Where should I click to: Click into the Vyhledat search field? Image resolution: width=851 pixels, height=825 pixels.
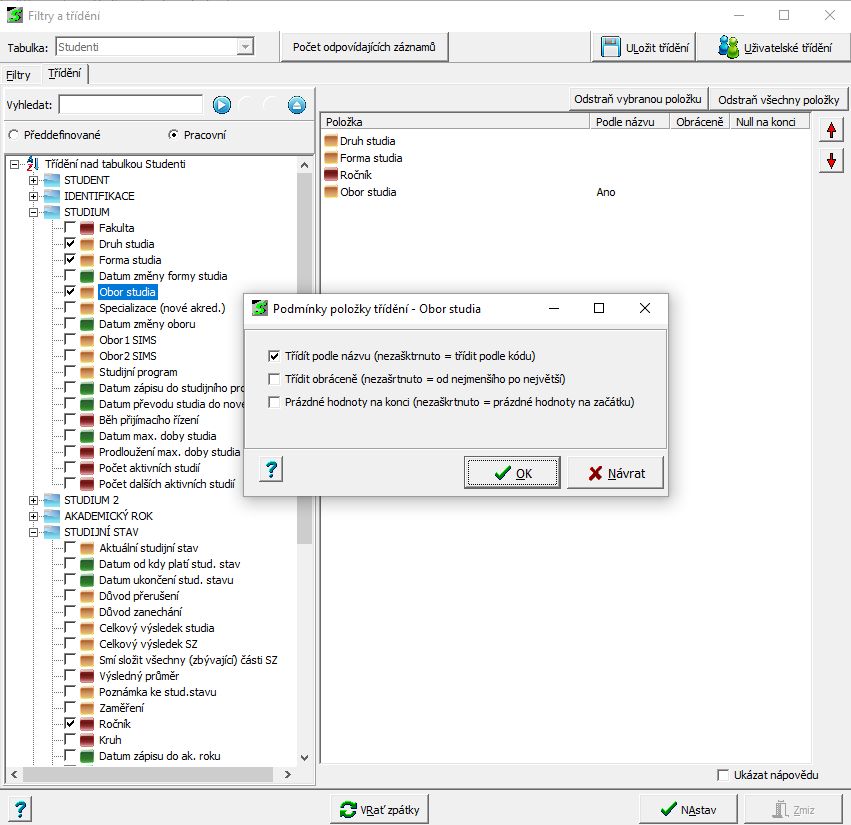130,105
